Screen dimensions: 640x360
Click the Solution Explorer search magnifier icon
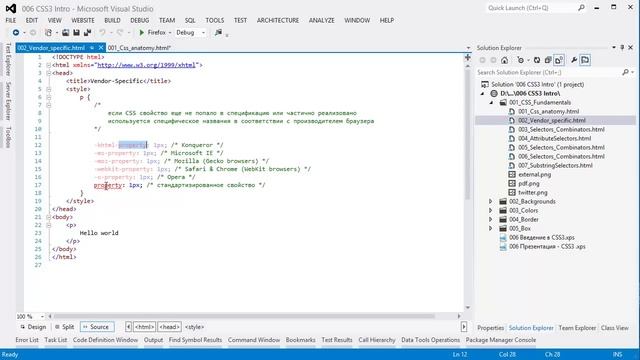pyautogui.click(x=625, y=72)
